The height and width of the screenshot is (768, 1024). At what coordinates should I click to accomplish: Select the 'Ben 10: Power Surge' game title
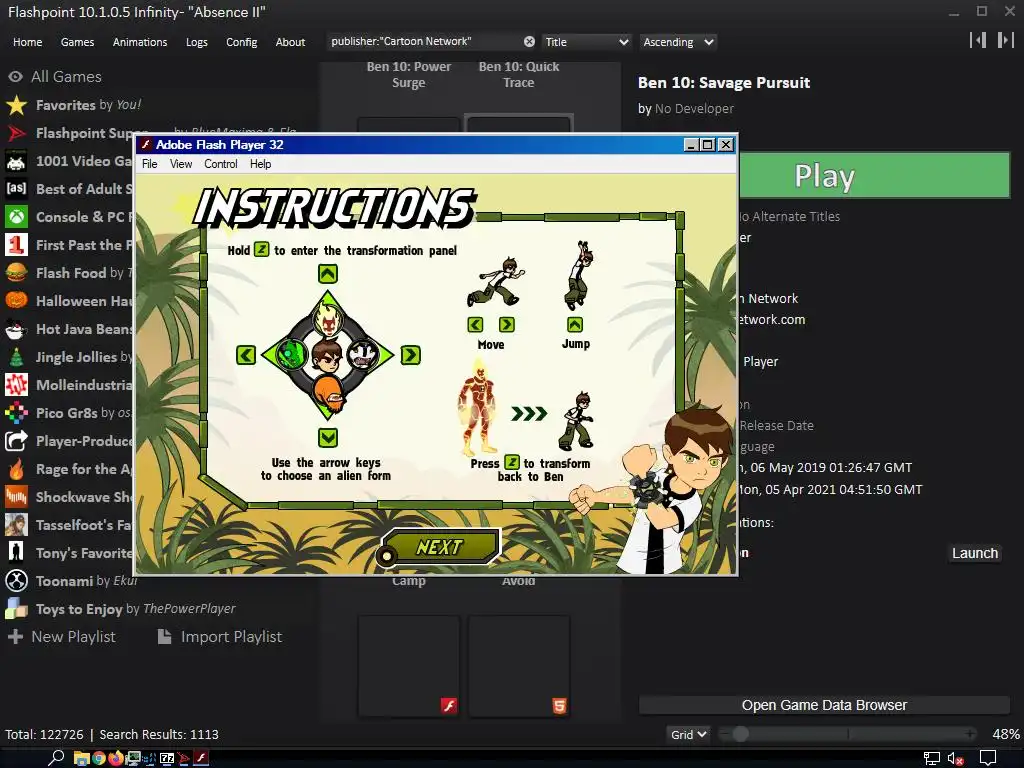(x=409, y=74)
